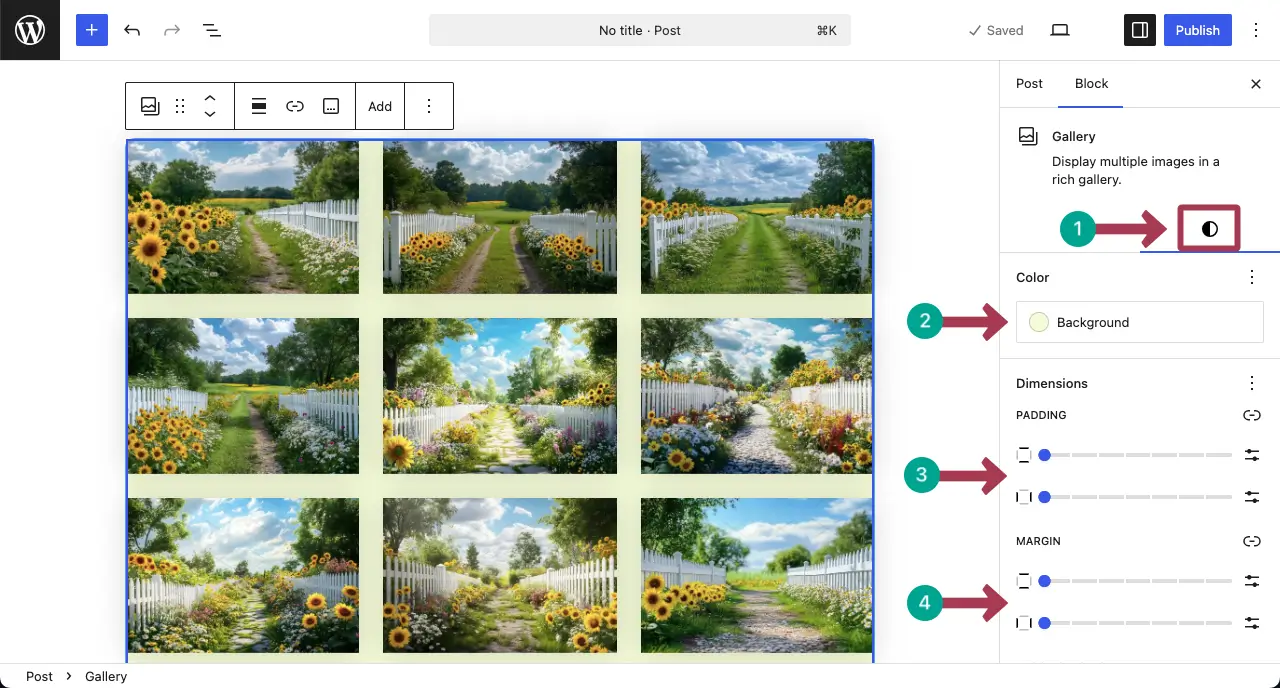Click the top-center sunflower path image

[500, 217]
